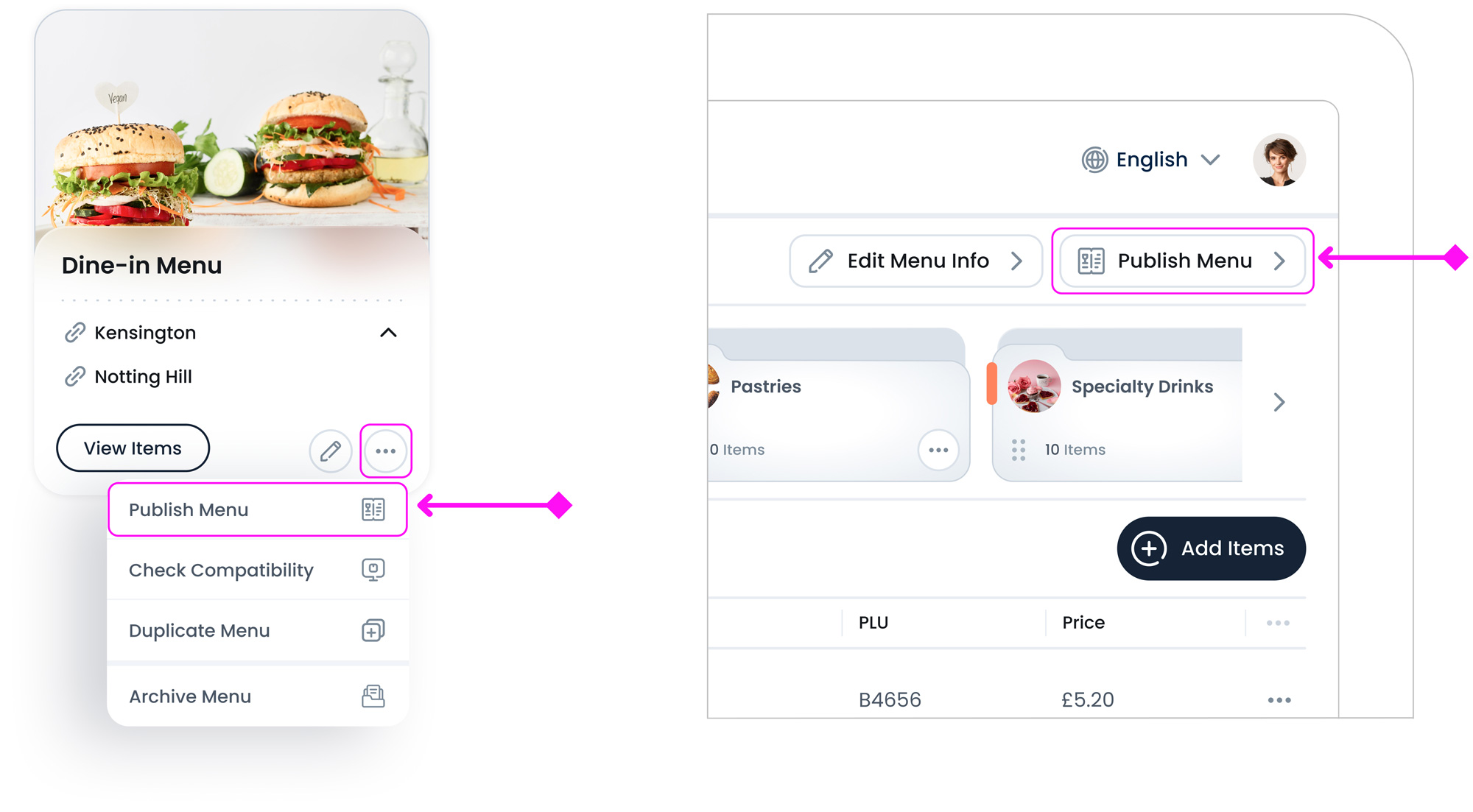Click the Add Items button
The height and width of the screenshot is (812, 1473).
pos(1212,548)
